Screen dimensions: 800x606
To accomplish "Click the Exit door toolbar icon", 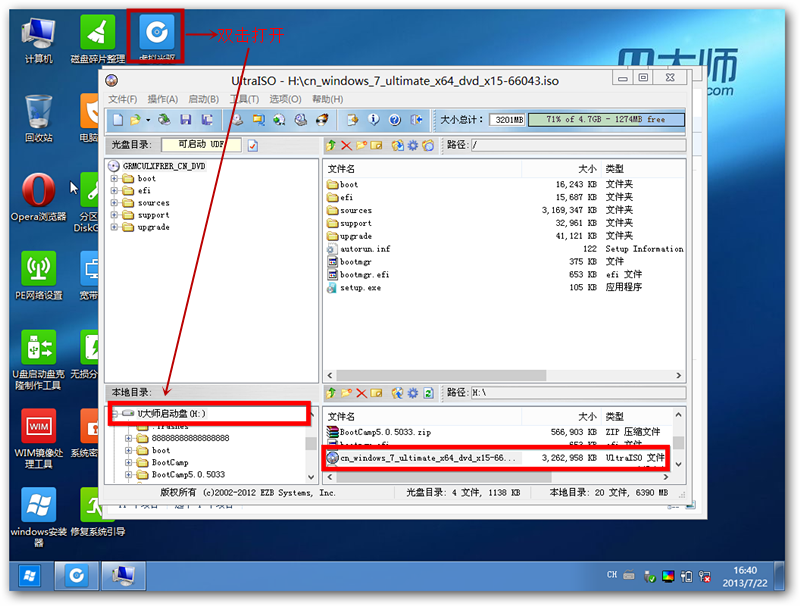I will pyautogui.click(x=416, y=120).
